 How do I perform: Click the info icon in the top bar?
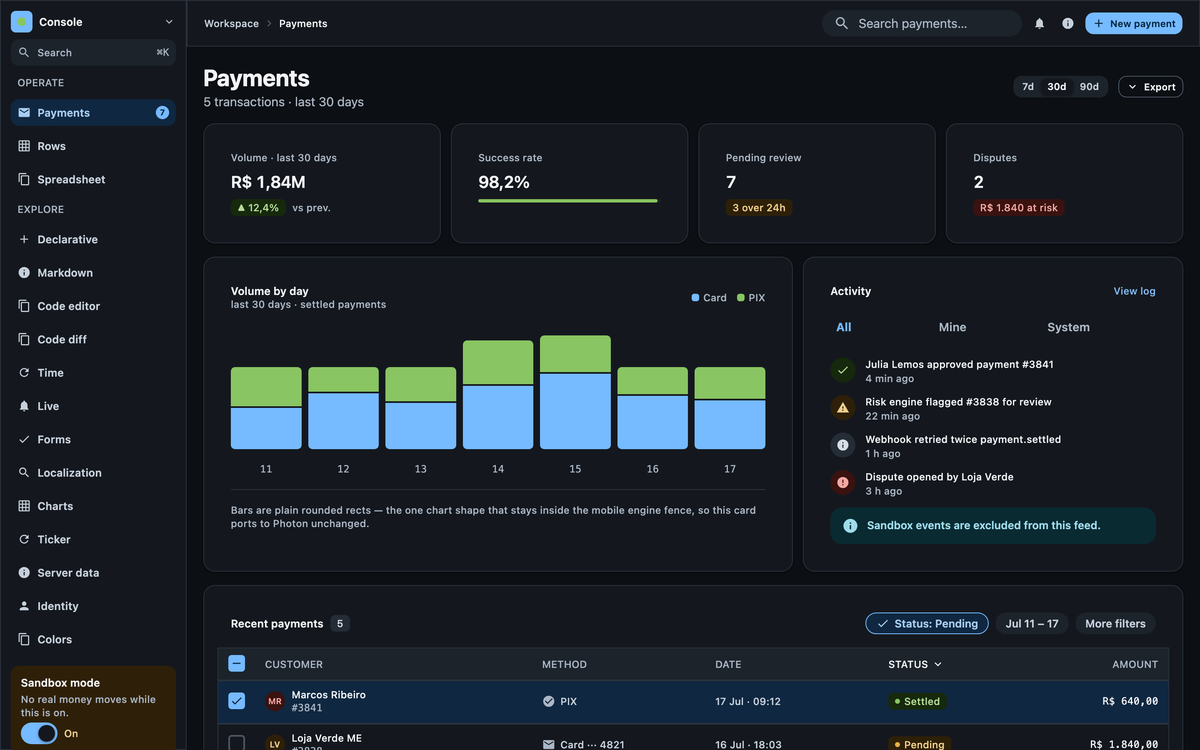[1067, 23]
